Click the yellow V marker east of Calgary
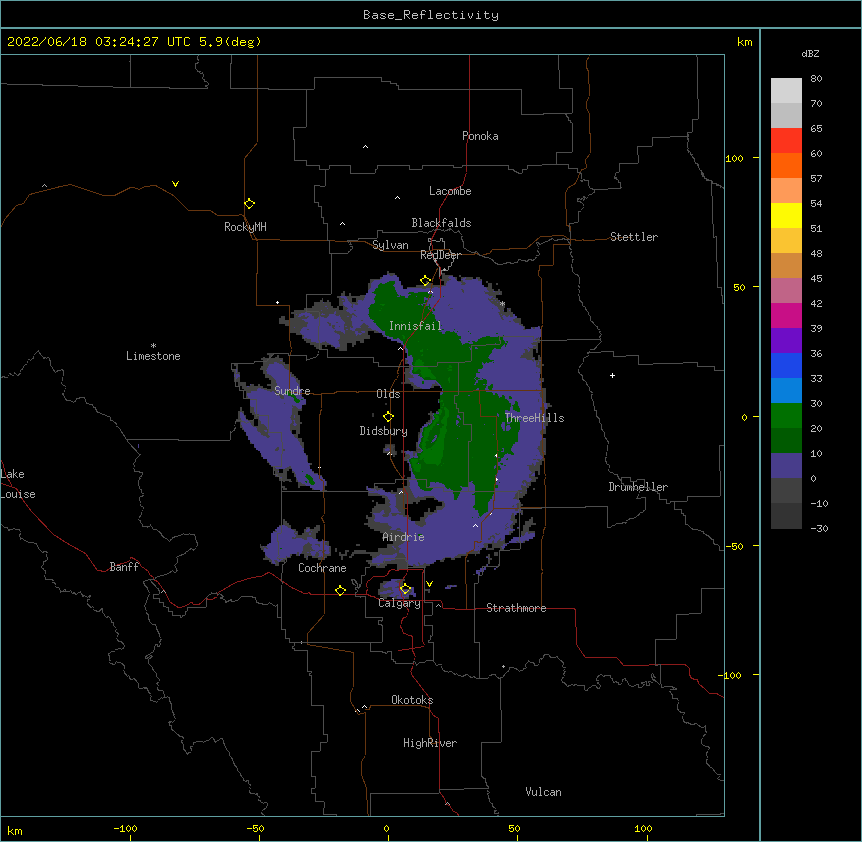The image size is (862, 842). pyautogui.click(x=429, y=584)
